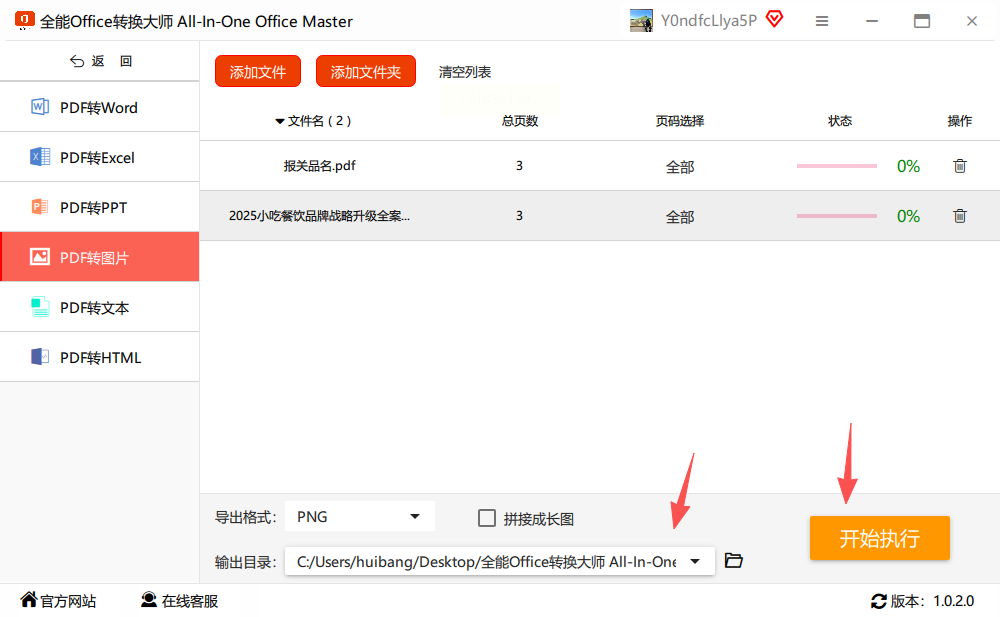Open the 导出格式 PNG dropdown
The width and height of the screenshot is (1000, 617).
[360, 516]
